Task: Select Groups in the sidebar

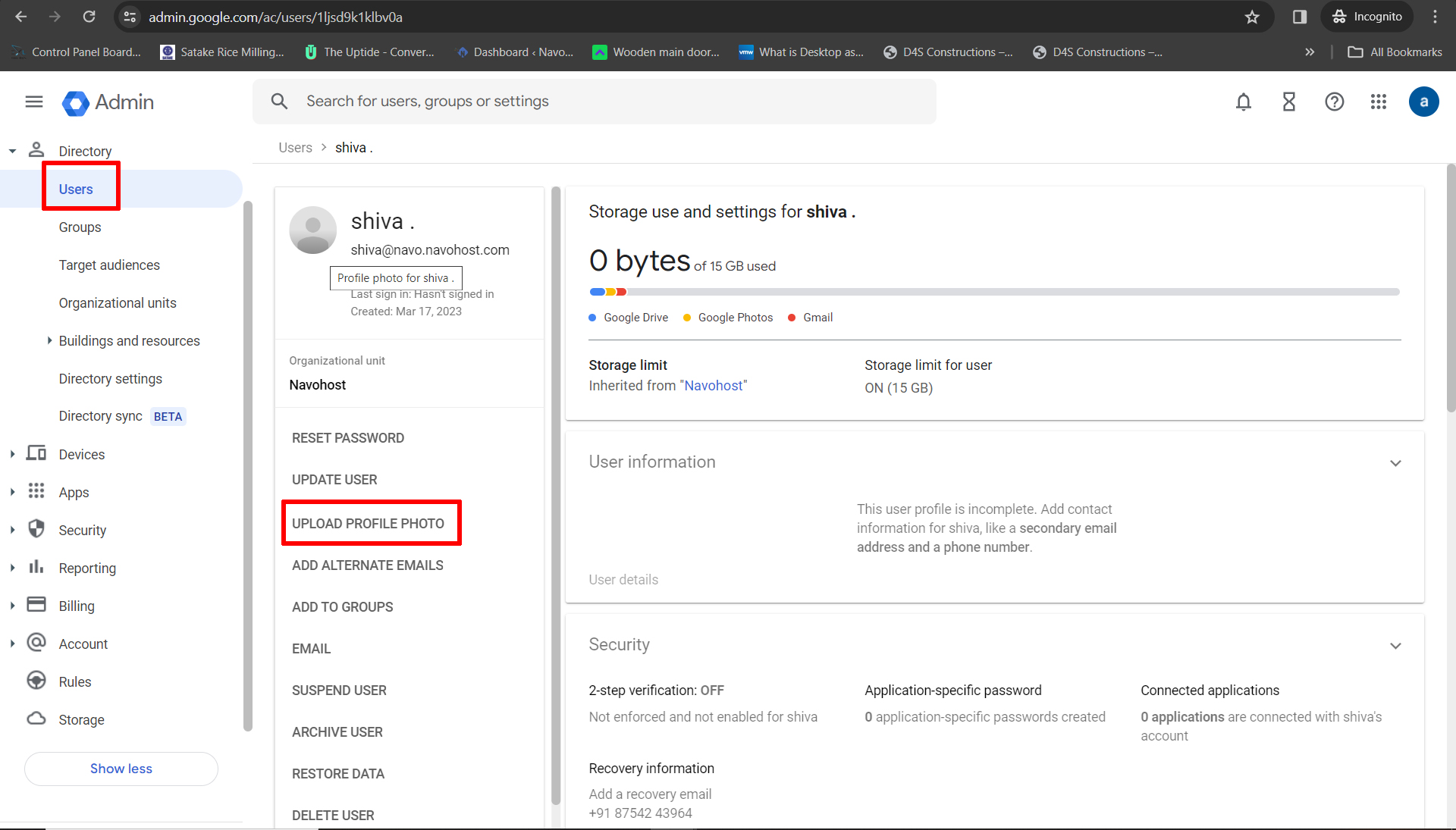Action: (80, 227)
